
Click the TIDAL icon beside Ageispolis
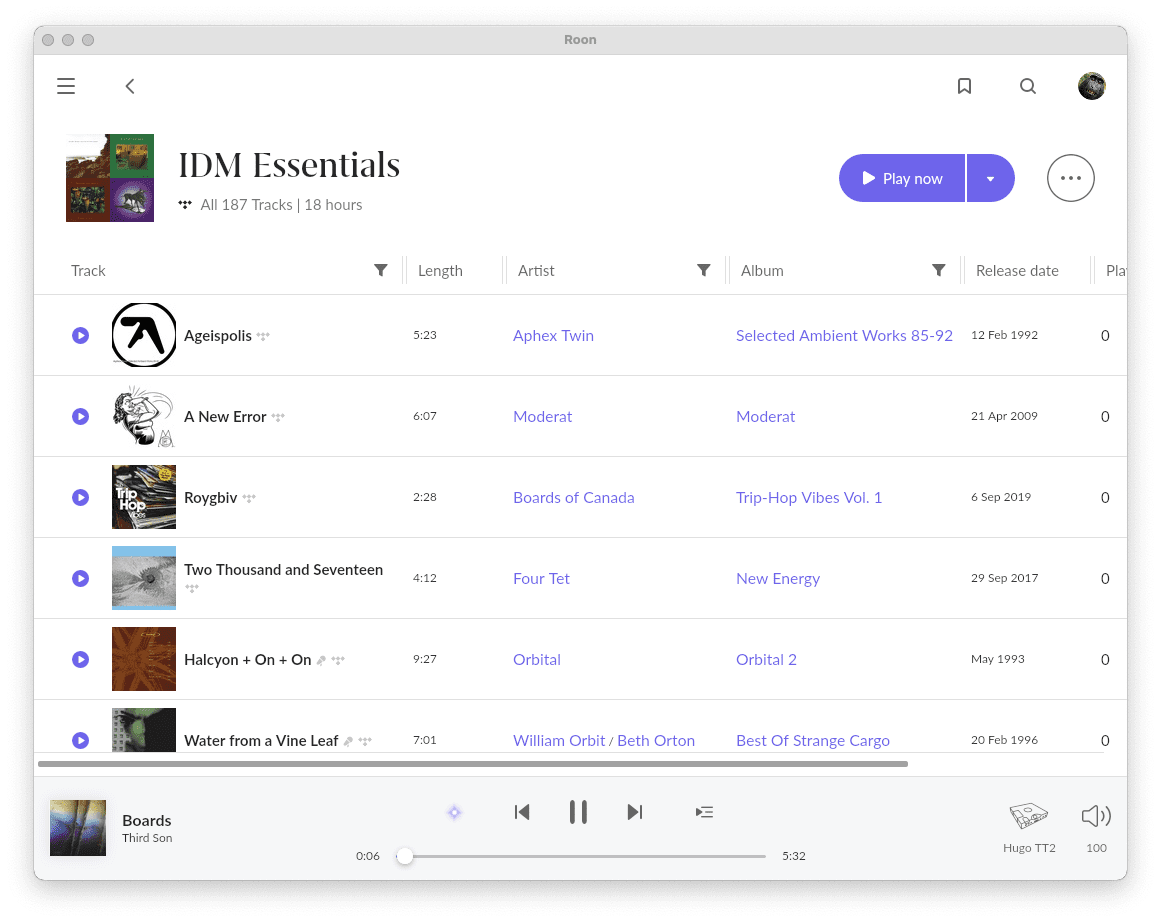click(263, 336)
